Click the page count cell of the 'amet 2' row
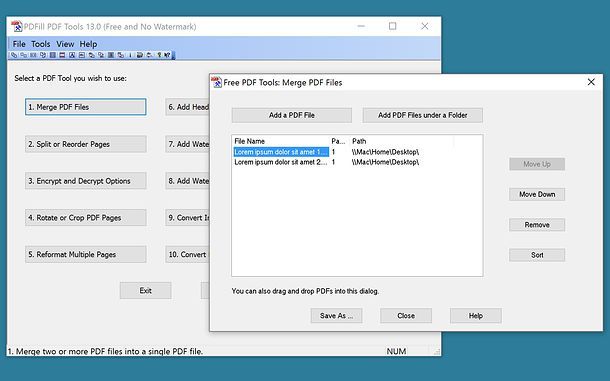This screenshot has width=610, height=381. pos(333,162)
